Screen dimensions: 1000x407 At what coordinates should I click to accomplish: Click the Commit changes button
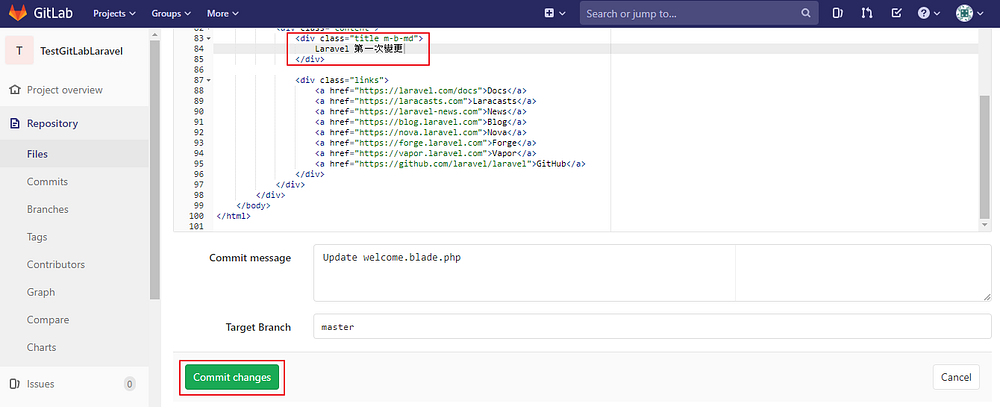tap(232, 377)
